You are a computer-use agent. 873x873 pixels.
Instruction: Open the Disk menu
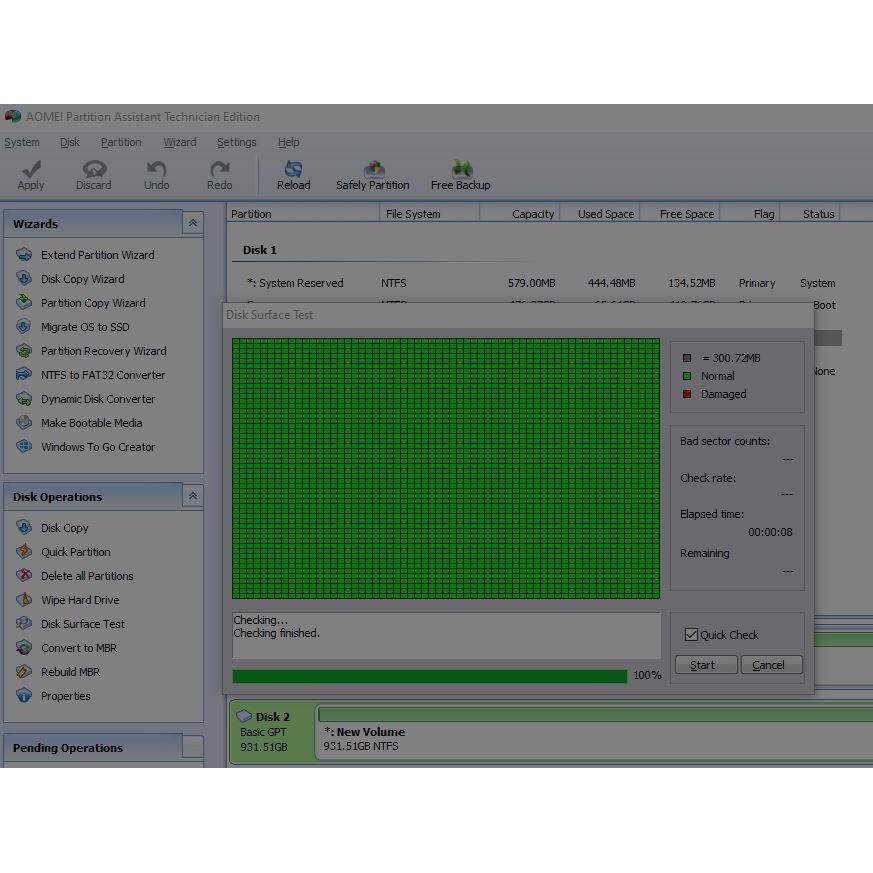tap(70, 142)
